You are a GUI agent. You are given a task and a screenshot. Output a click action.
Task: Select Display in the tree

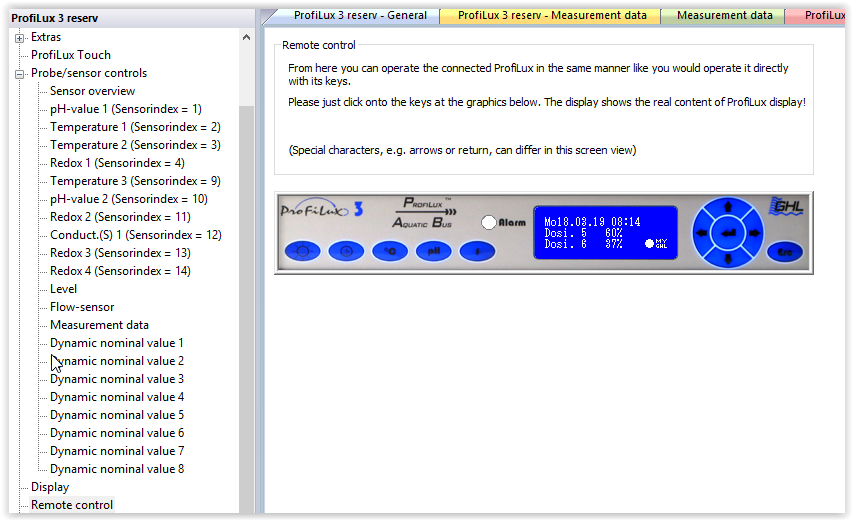50,487
